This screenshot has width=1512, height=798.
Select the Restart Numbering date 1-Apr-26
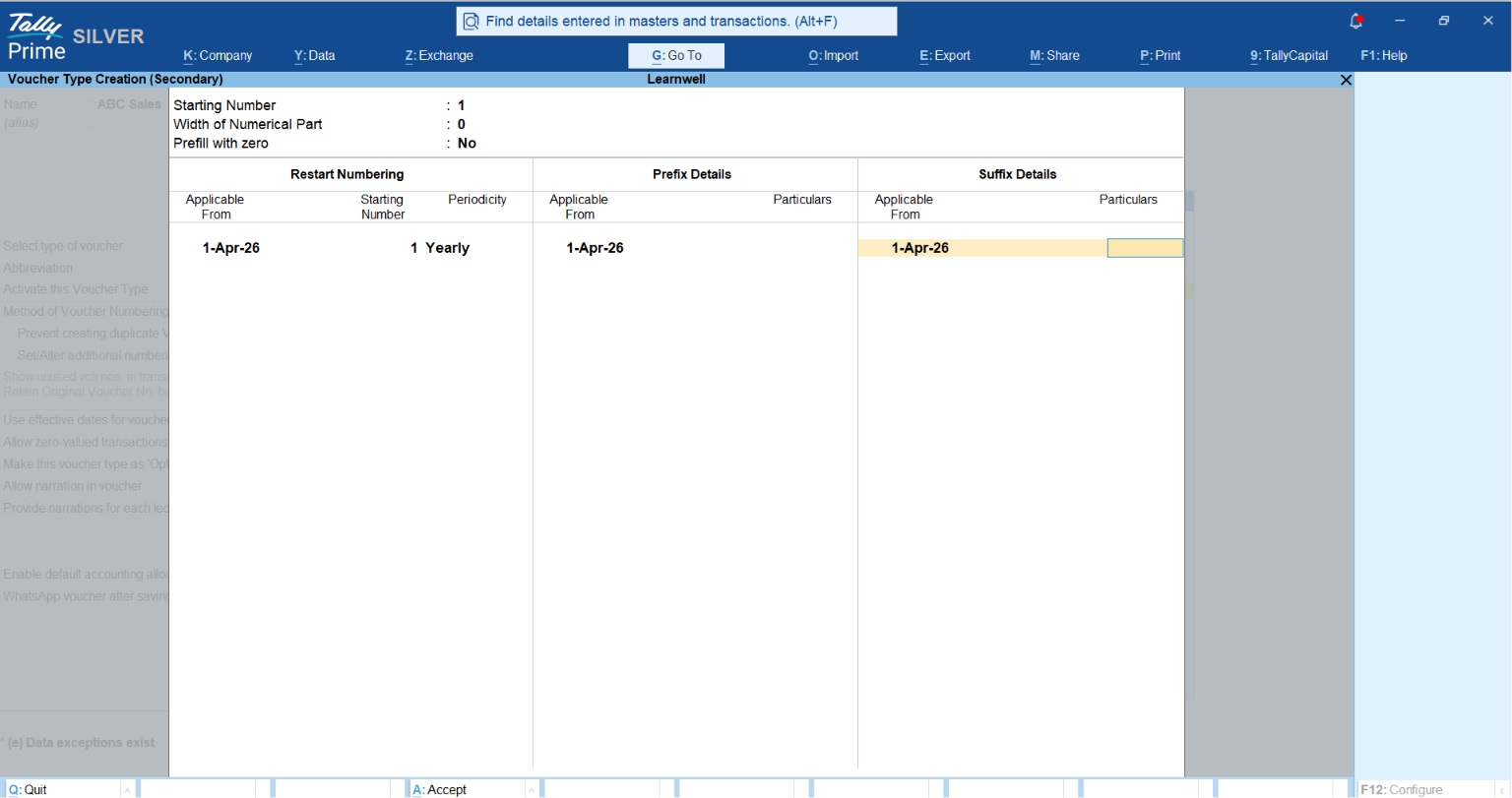point(231,248)
